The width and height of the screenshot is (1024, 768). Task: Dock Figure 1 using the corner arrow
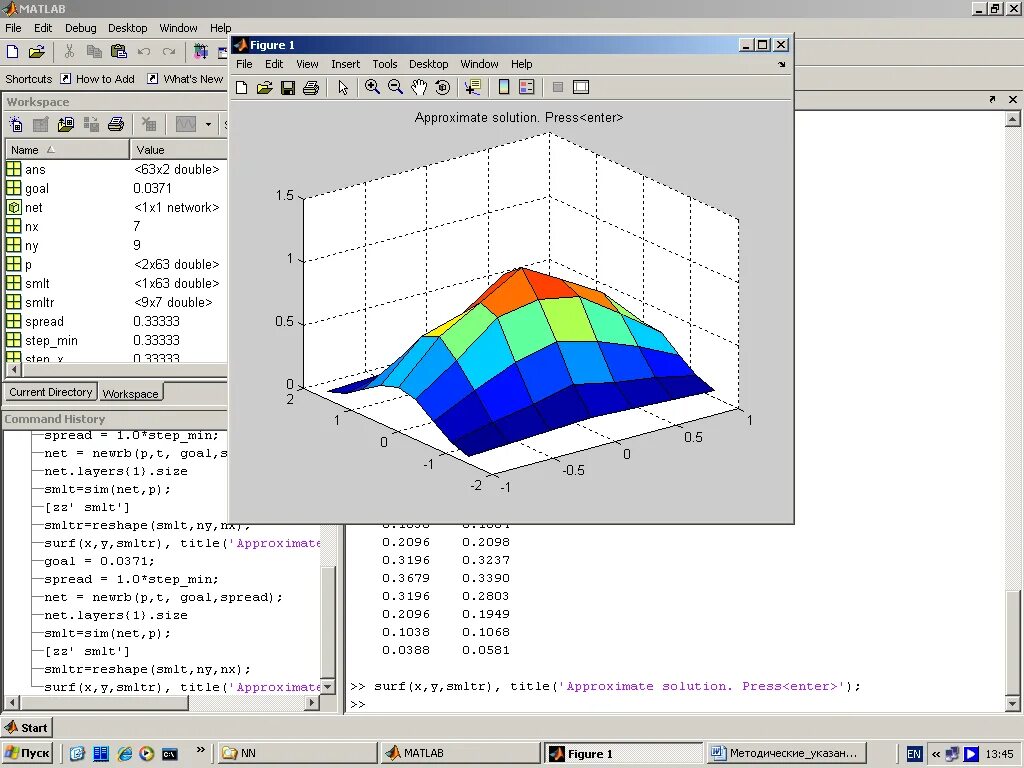pyautogui.click(x=782, y=64)
